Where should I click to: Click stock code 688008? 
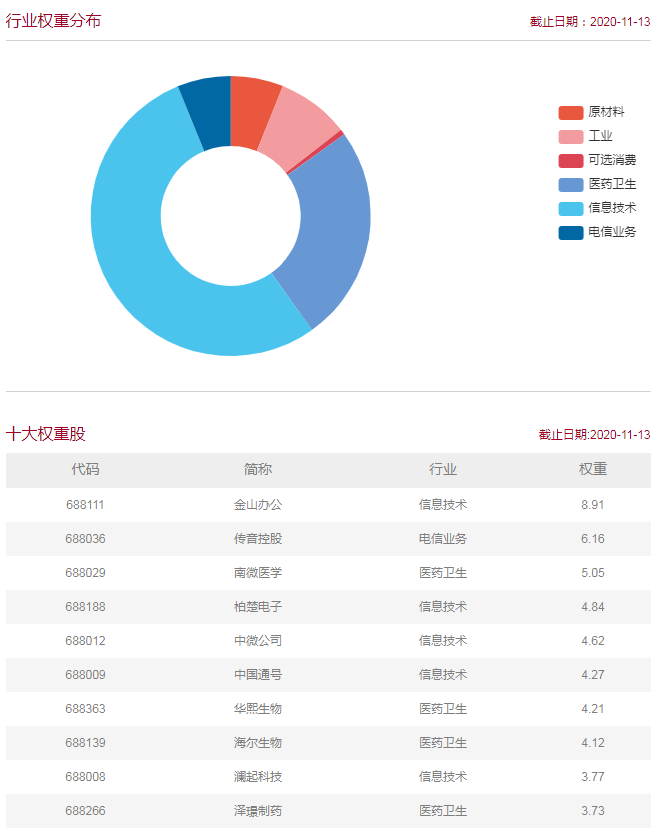[85, 776]
